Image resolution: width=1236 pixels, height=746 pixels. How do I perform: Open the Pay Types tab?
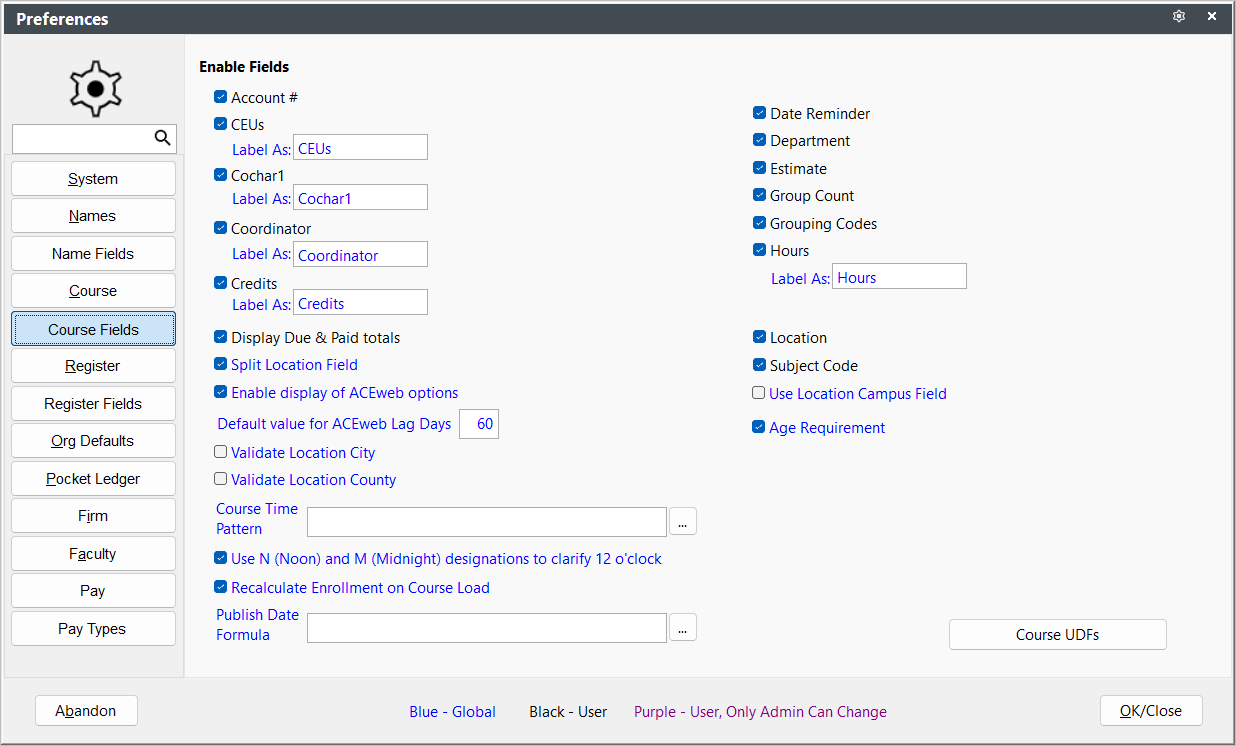(94, 629)
